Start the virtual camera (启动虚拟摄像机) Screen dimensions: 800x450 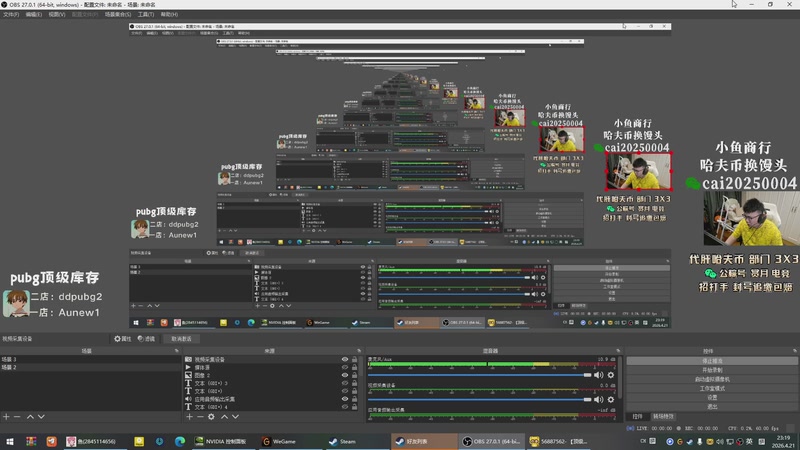pos(712,380)
